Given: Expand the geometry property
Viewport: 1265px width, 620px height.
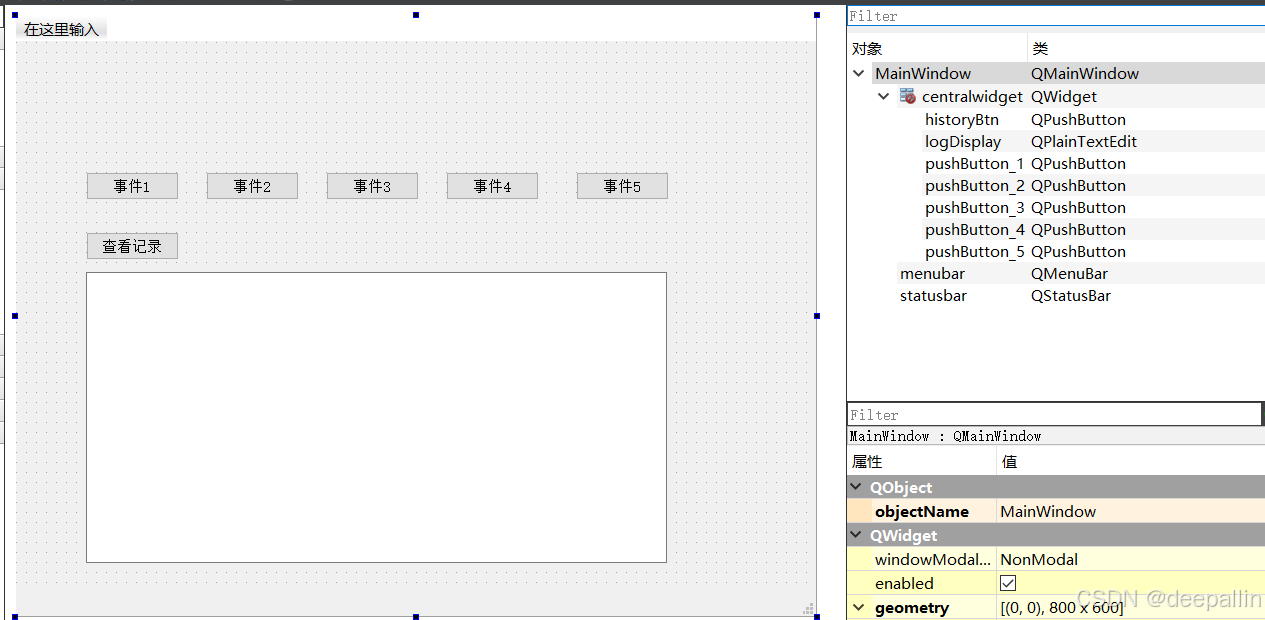Looking at the screenshot, I should [x=858, y=607].
